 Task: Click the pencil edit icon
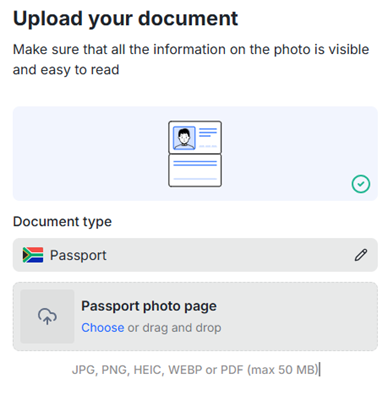[361, 255]
